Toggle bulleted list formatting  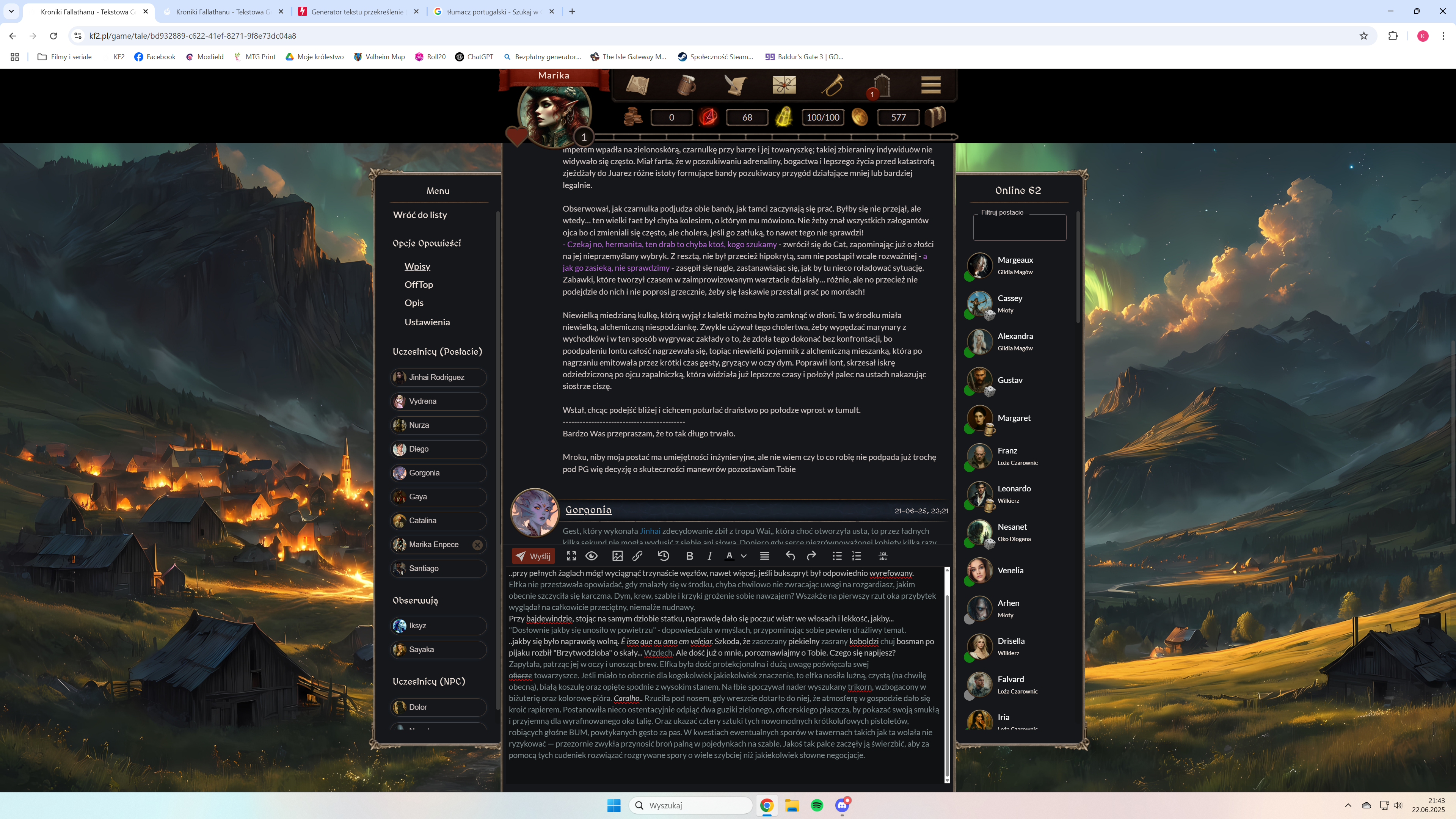837,556
